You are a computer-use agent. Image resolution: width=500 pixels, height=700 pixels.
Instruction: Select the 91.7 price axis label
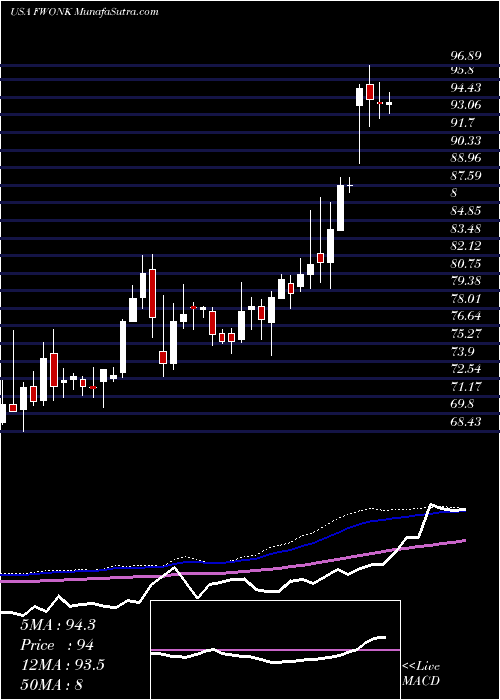pos(462,123)
